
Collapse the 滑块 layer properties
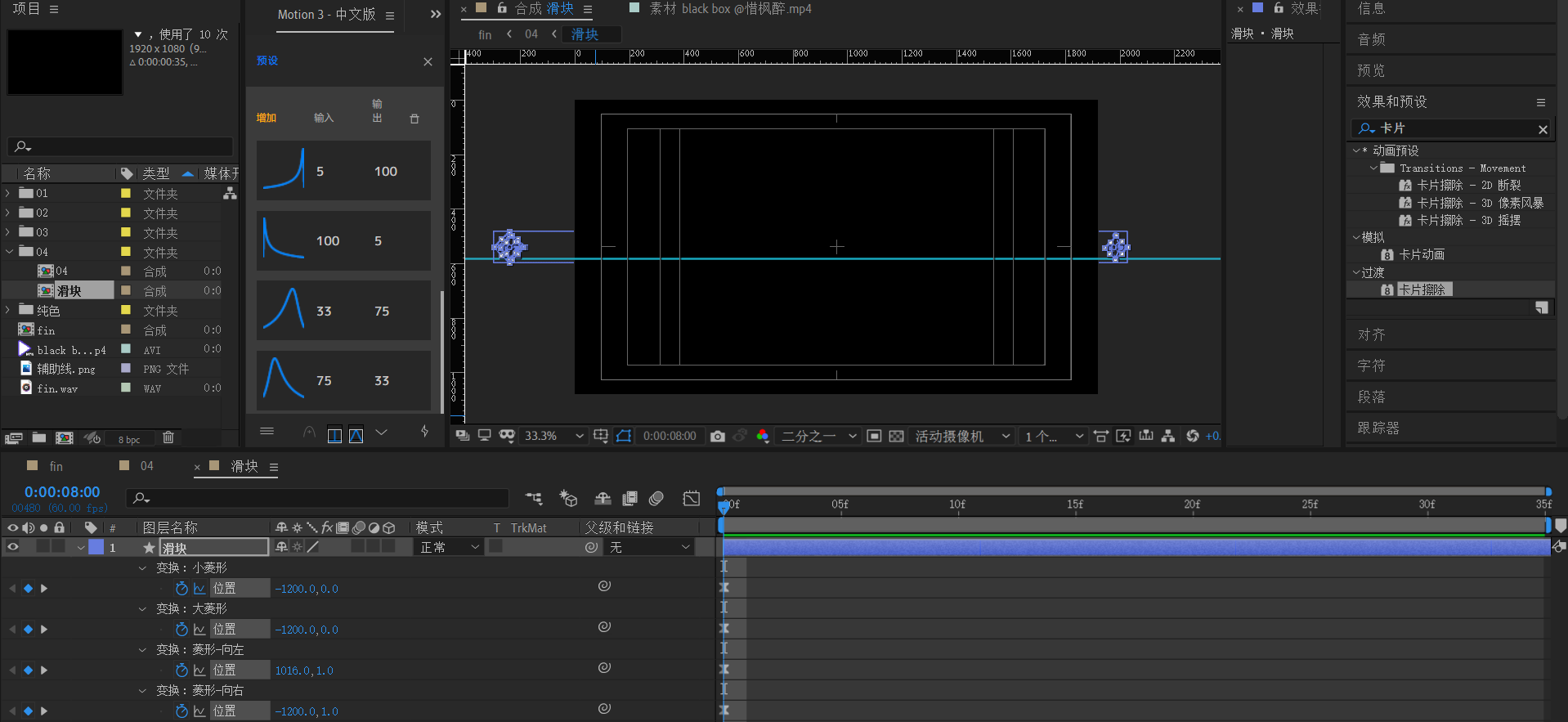81,547
